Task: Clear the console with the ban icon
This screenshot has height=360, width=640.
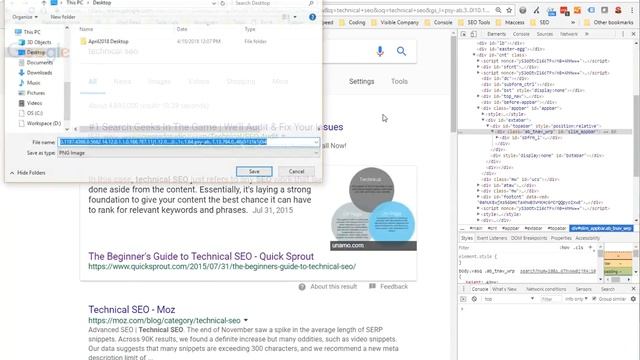Action: (x=474, y=299)
